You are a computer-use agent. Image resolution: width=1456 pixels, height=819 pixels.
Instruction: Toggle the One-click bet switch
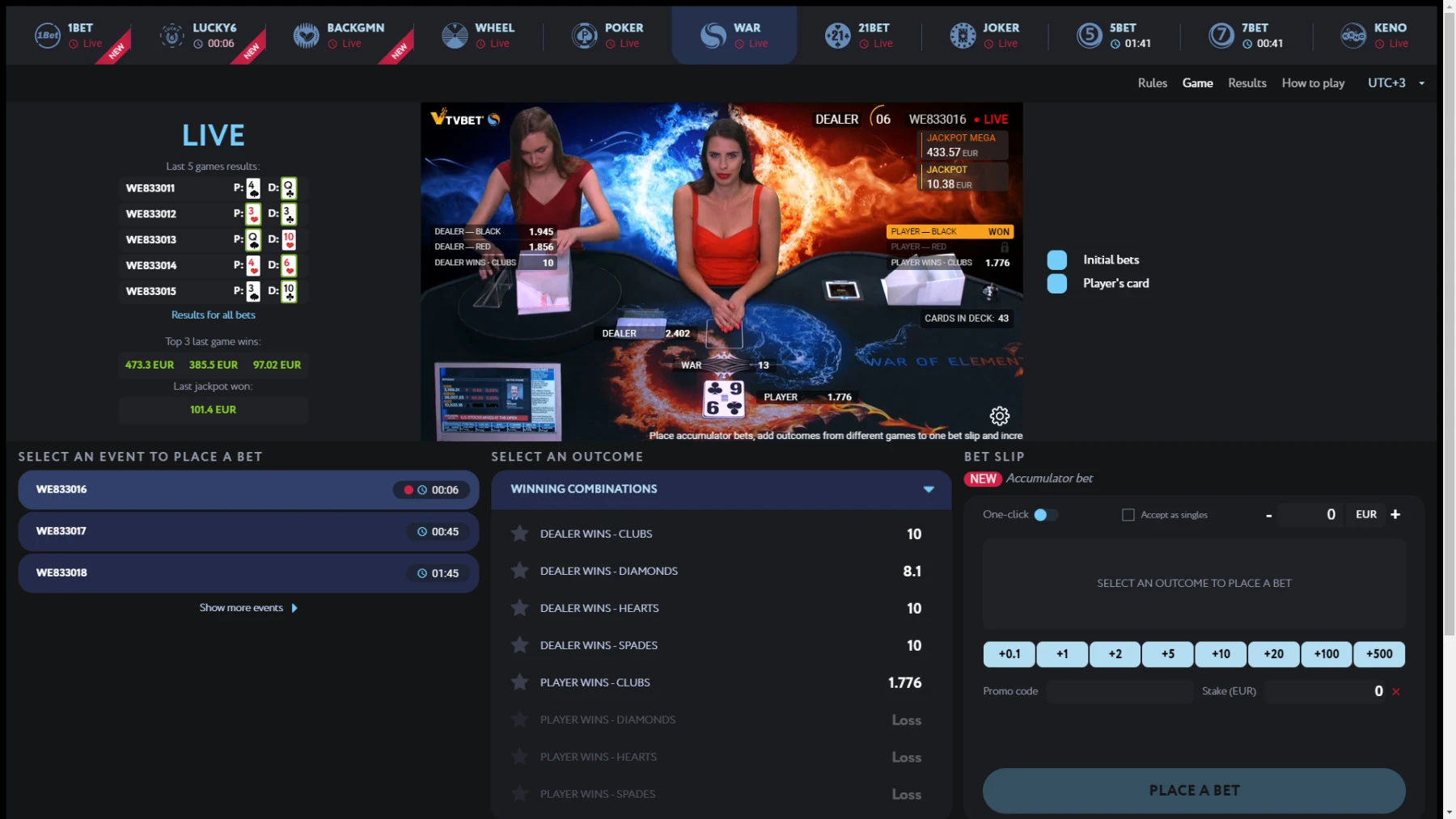point(1044,515)
